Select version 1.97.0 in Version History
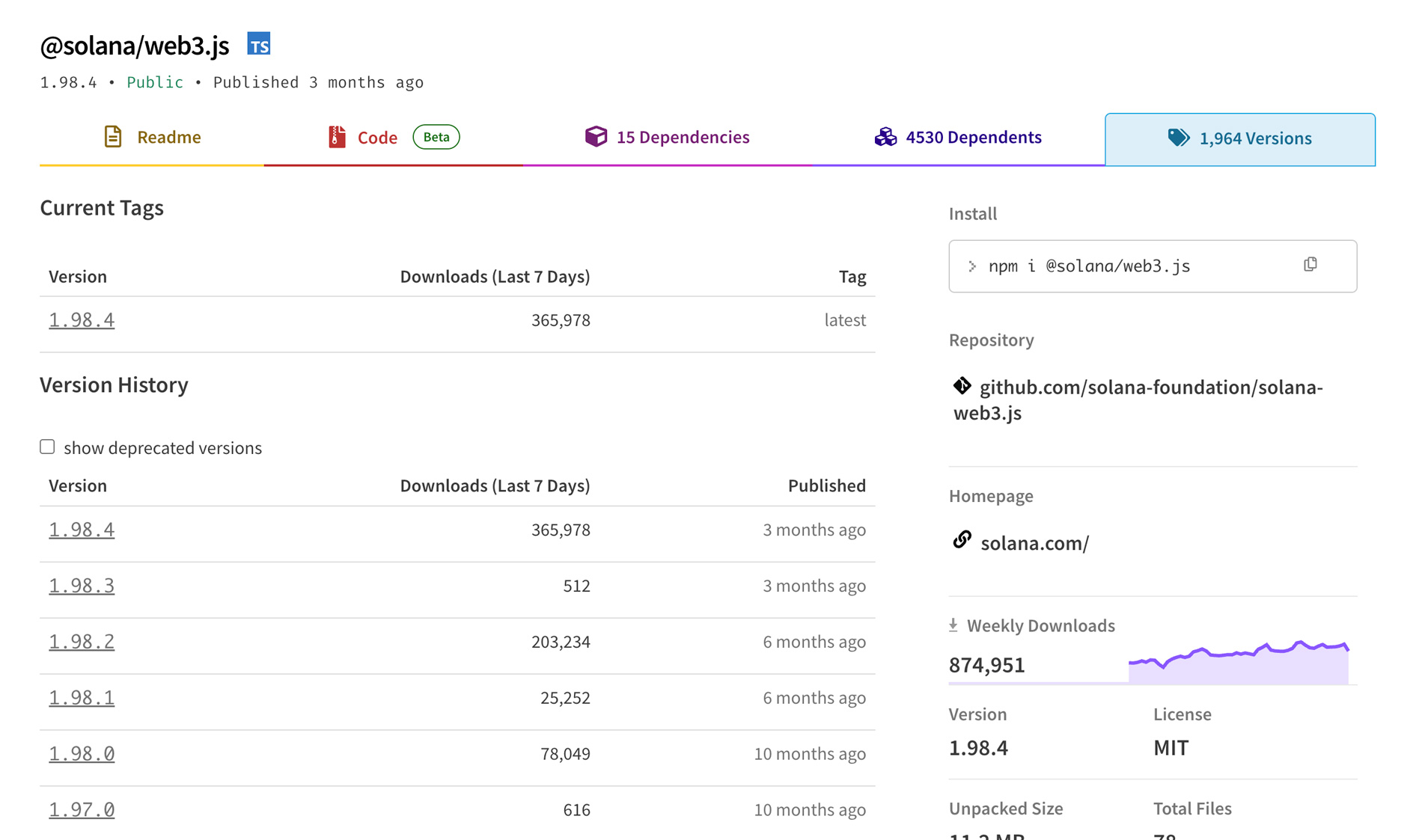 point(81,809)
